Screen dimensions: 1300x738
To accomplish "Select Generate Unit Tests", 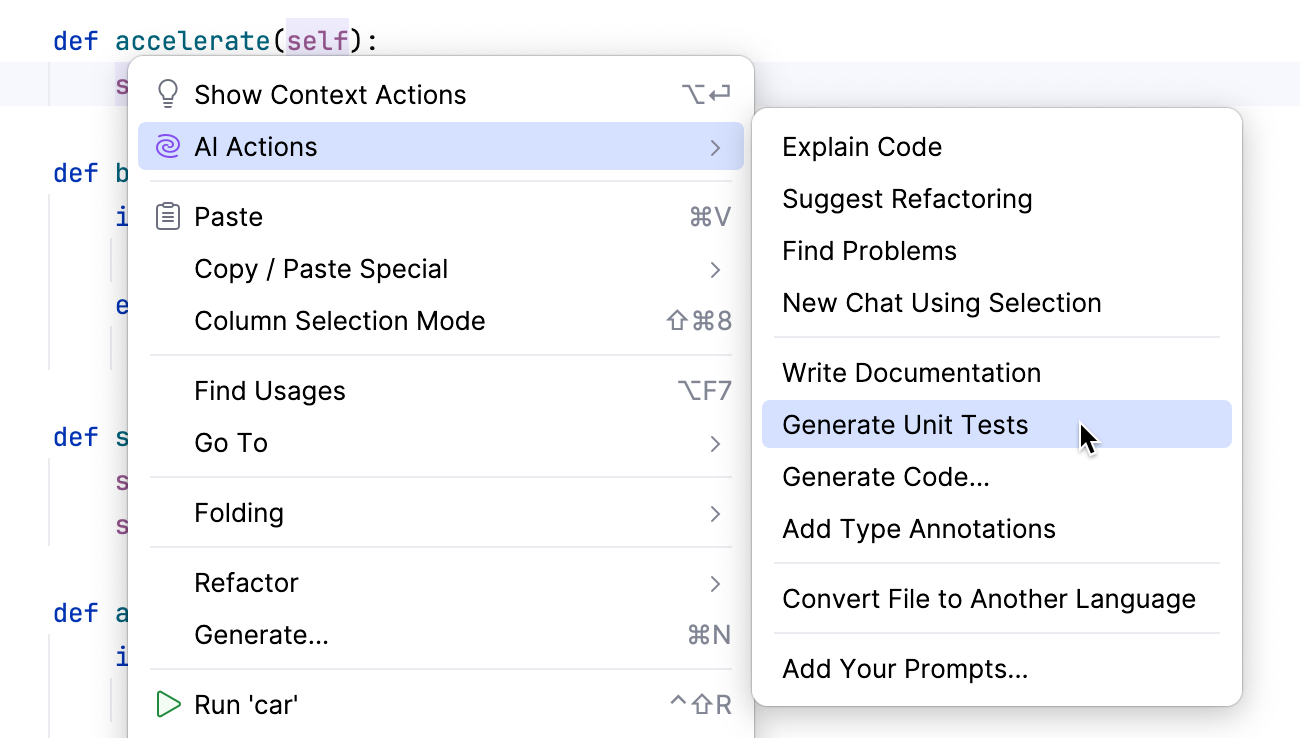I will (905, 424).
